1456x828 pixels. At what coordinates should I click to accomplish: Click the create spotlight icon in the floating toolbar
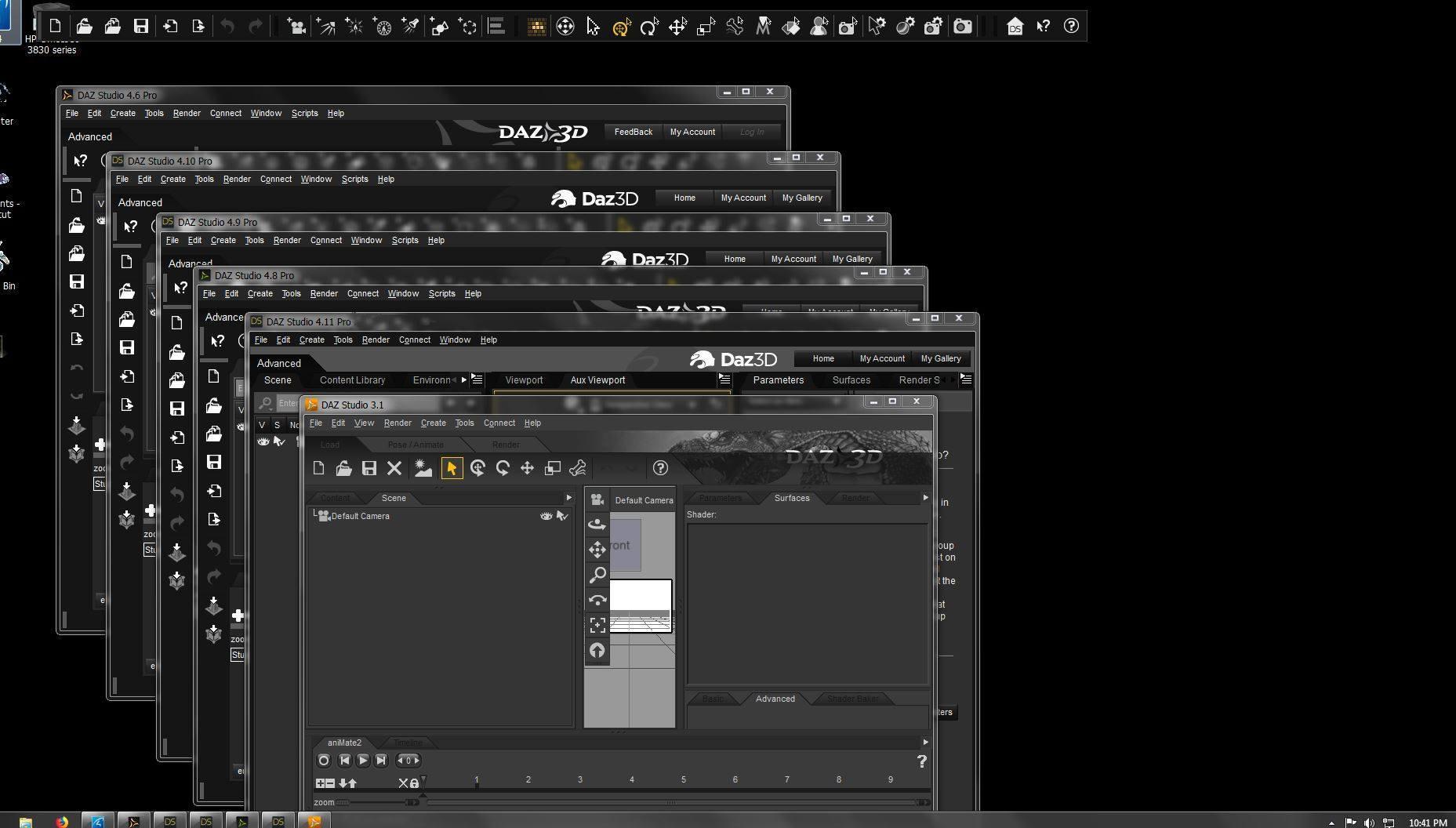click(411, 26)
